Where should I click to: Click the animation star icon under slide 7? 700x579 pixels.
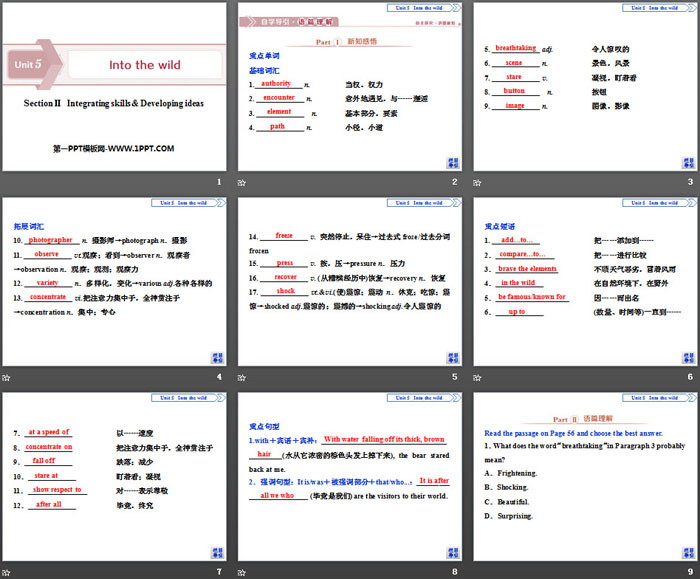click(x=7, y=571)
